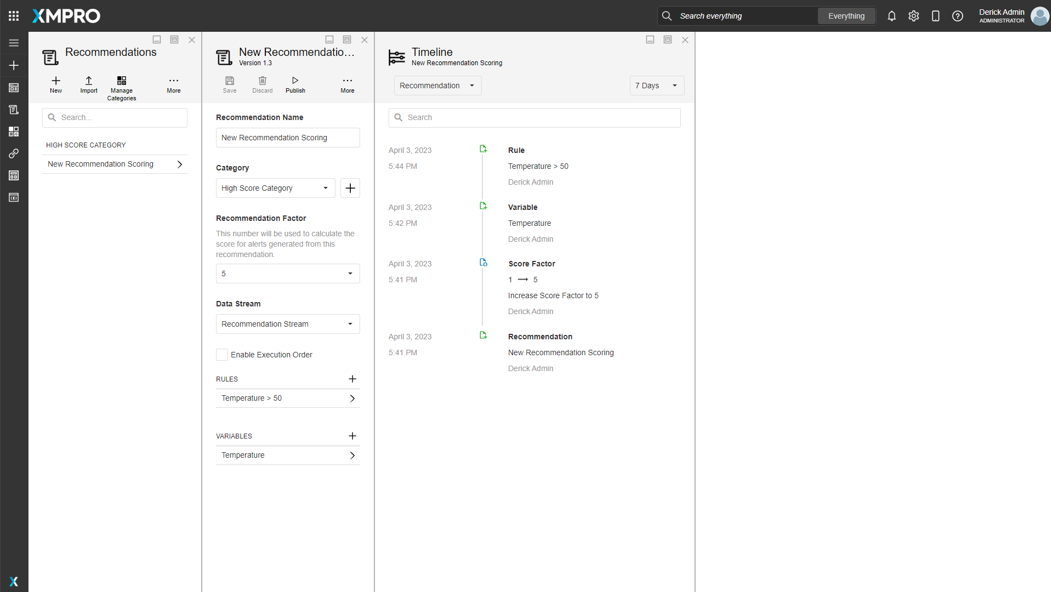Open the Recommendation Factor dropdown
Image resolution: width=1051 pixels, height=593 pixels.
click(288, 274)
